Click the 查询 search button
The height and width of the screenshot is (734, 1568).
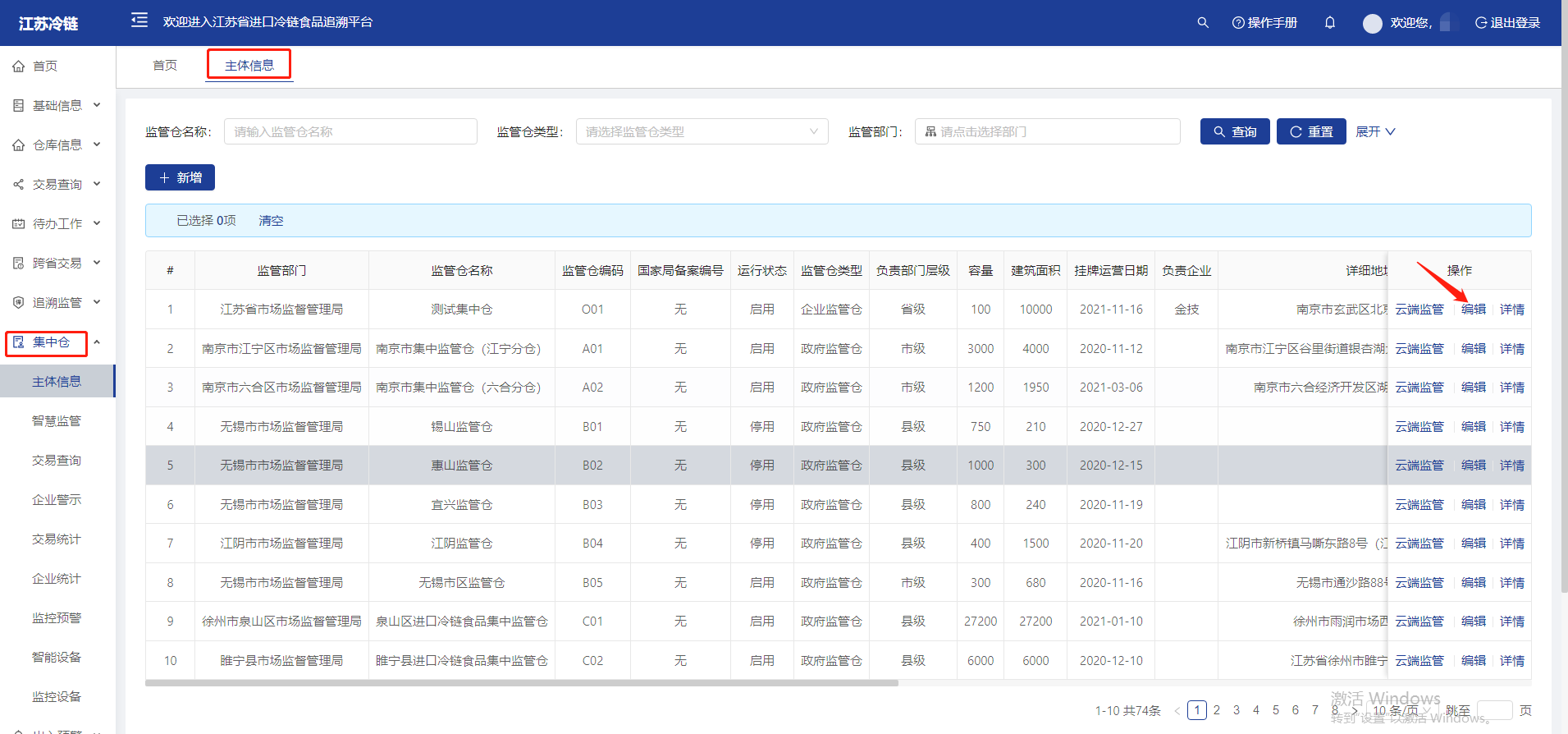tap(1235, 131)
